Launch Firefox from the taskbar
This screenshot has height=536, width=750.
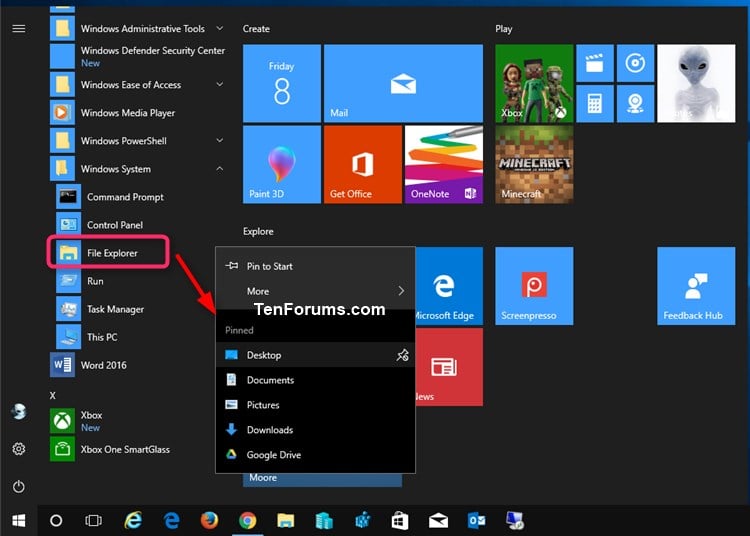tap(209, 520)
